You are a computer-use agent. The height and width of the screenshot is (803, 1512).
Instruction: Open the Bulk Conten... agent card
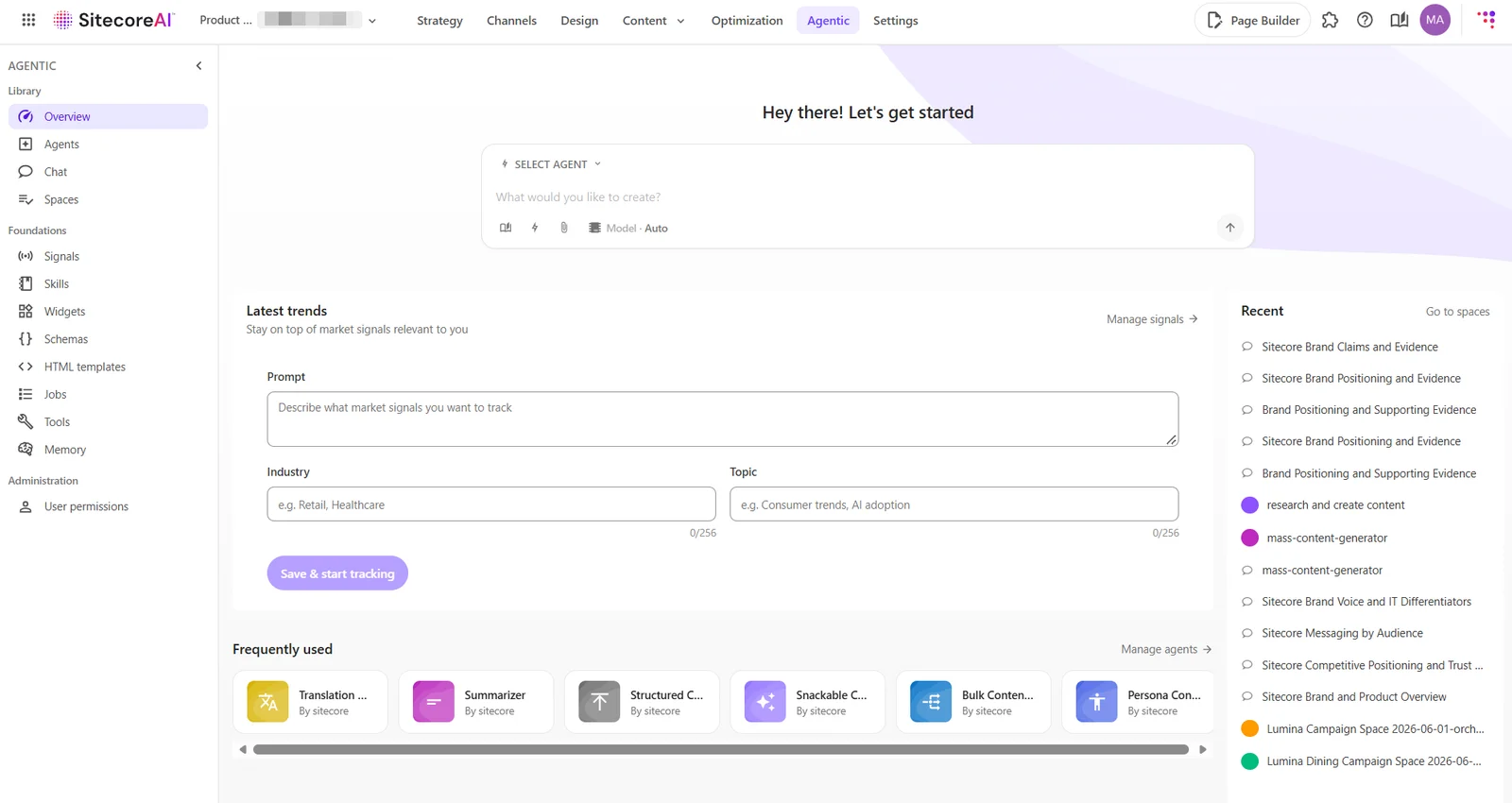click(x=973, y=702)
